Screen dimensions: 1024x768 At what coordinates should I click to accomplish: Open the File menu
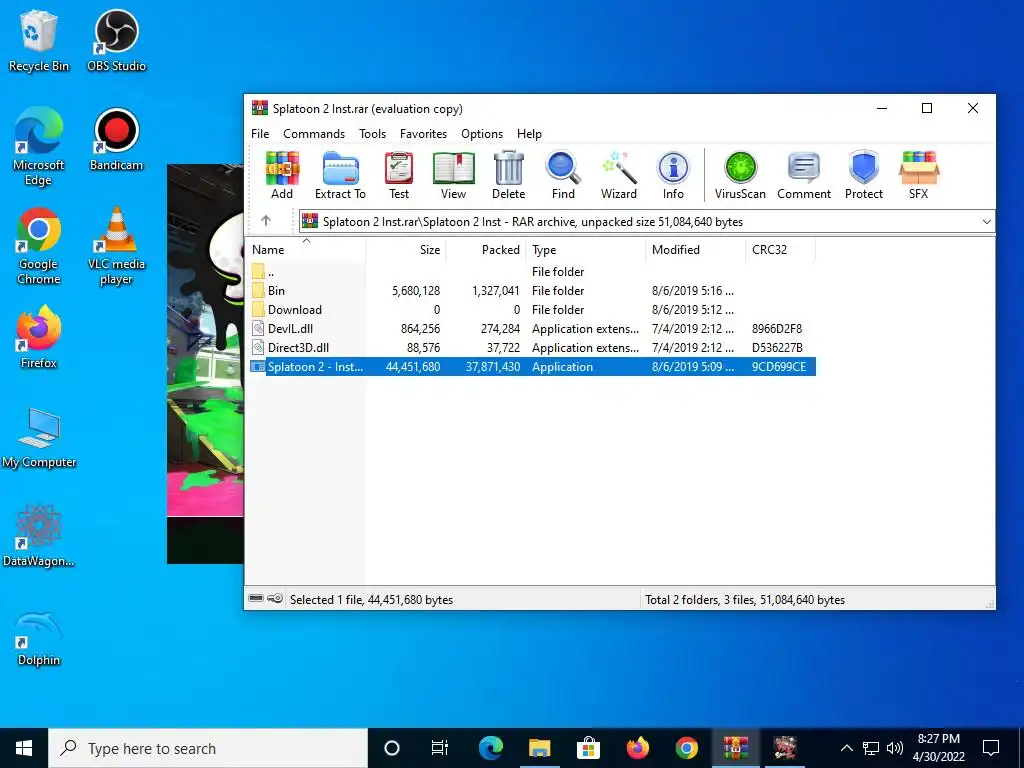pos(260,134)
